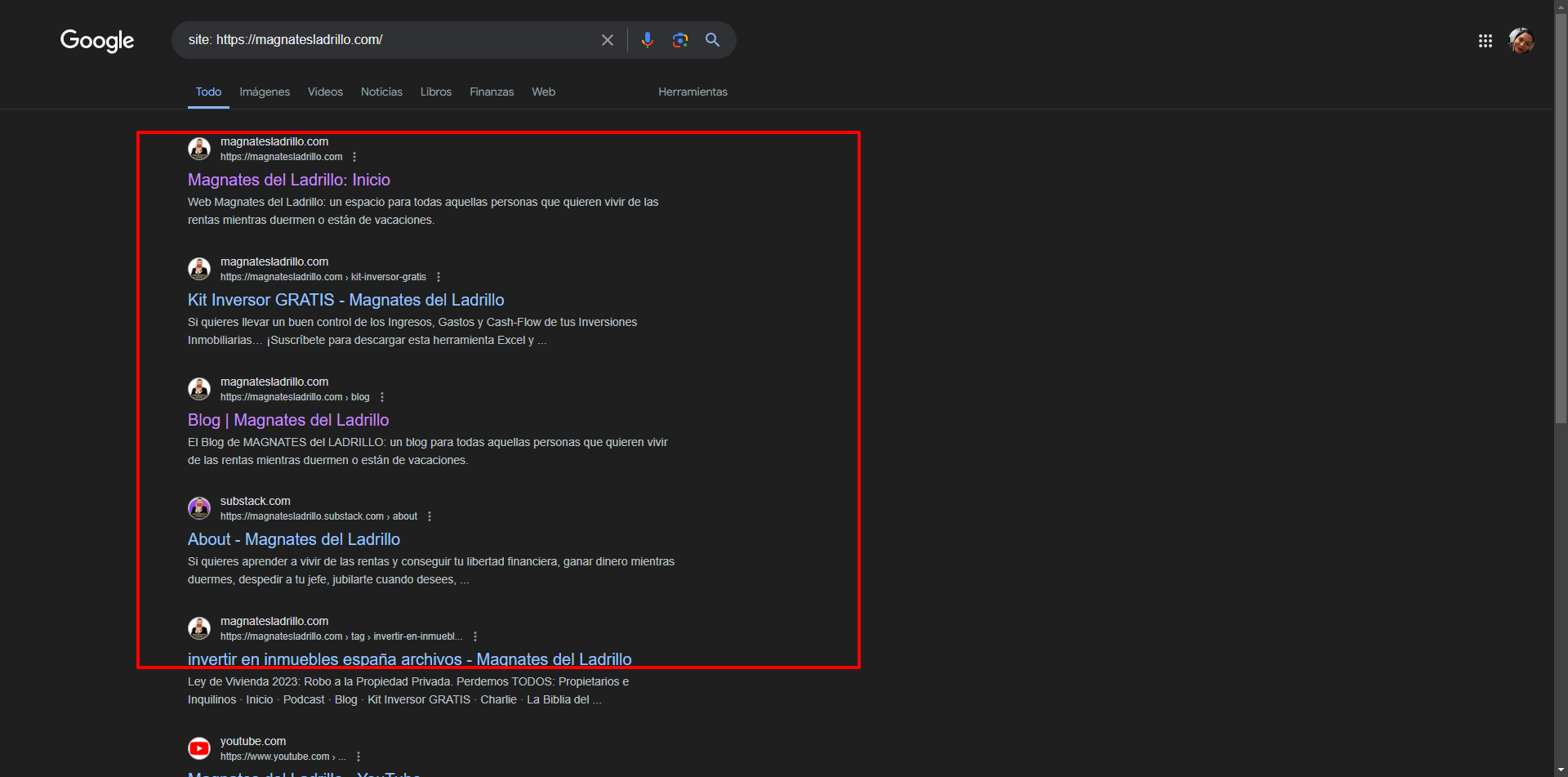Click the magnatesladrillo.substack.com › about URL
The height and width of the screenshot is (777, 1568).
[x=318, y=516]
